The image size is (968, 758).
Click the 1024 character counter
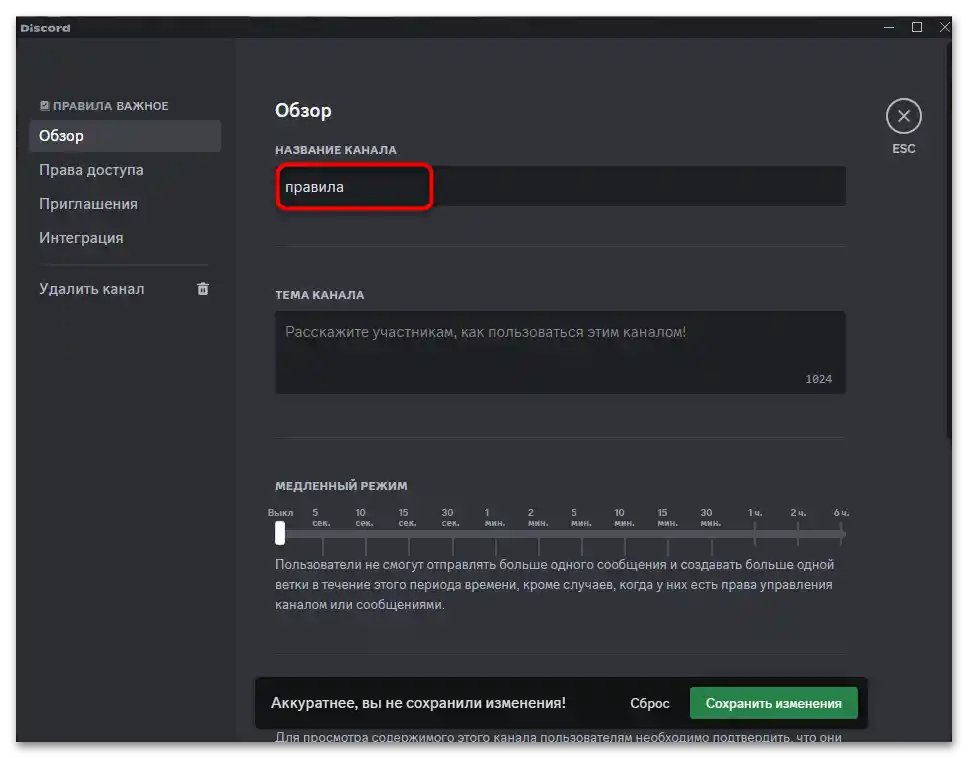point(818,379)
